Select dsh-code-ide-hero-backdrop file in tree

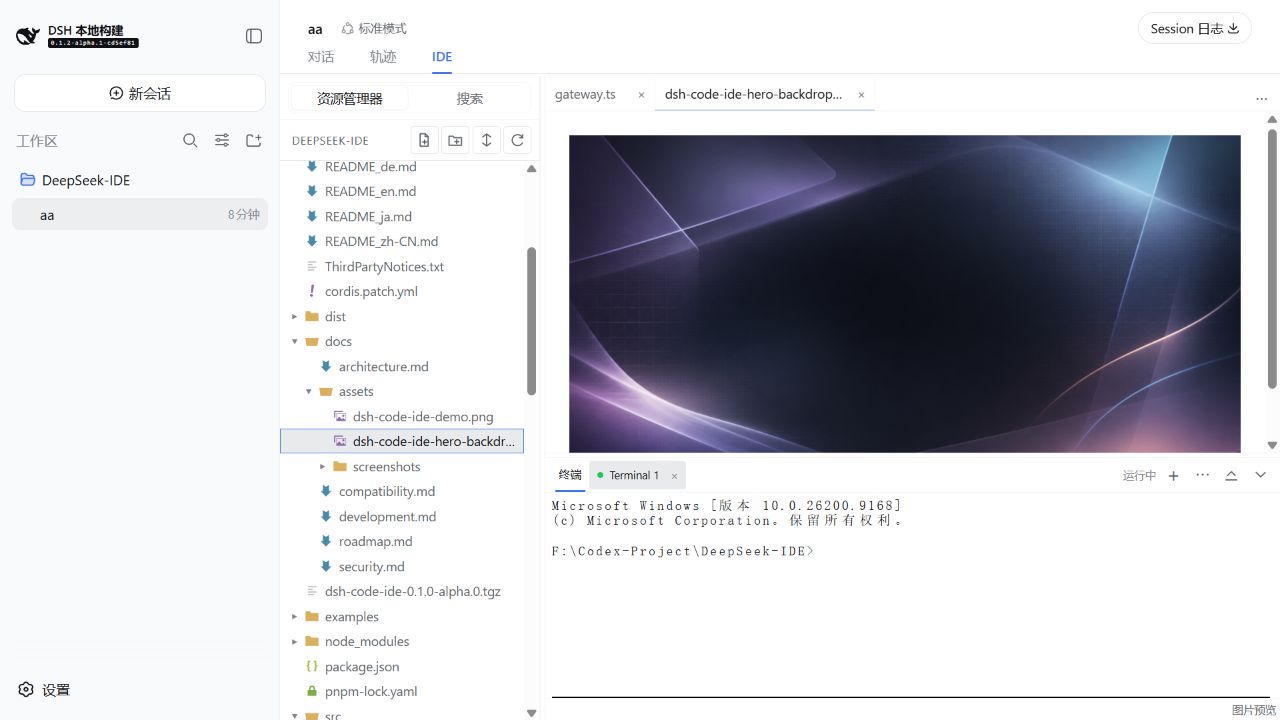tap(402, 441)
